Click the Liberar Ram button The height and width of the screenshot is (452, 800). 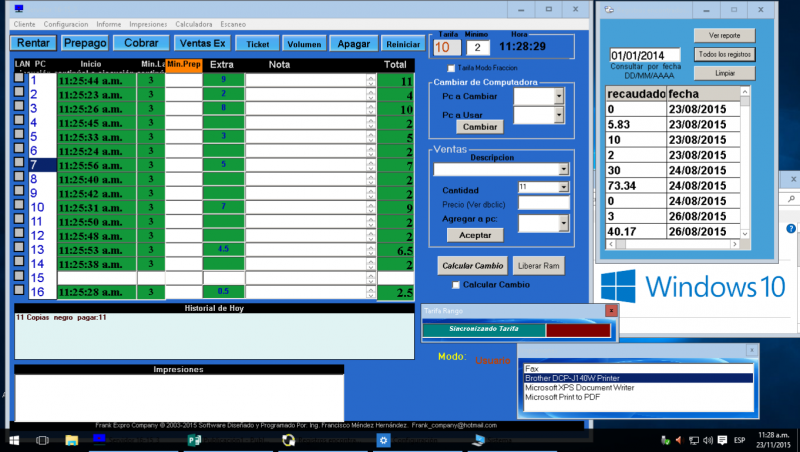coord(539,266)
